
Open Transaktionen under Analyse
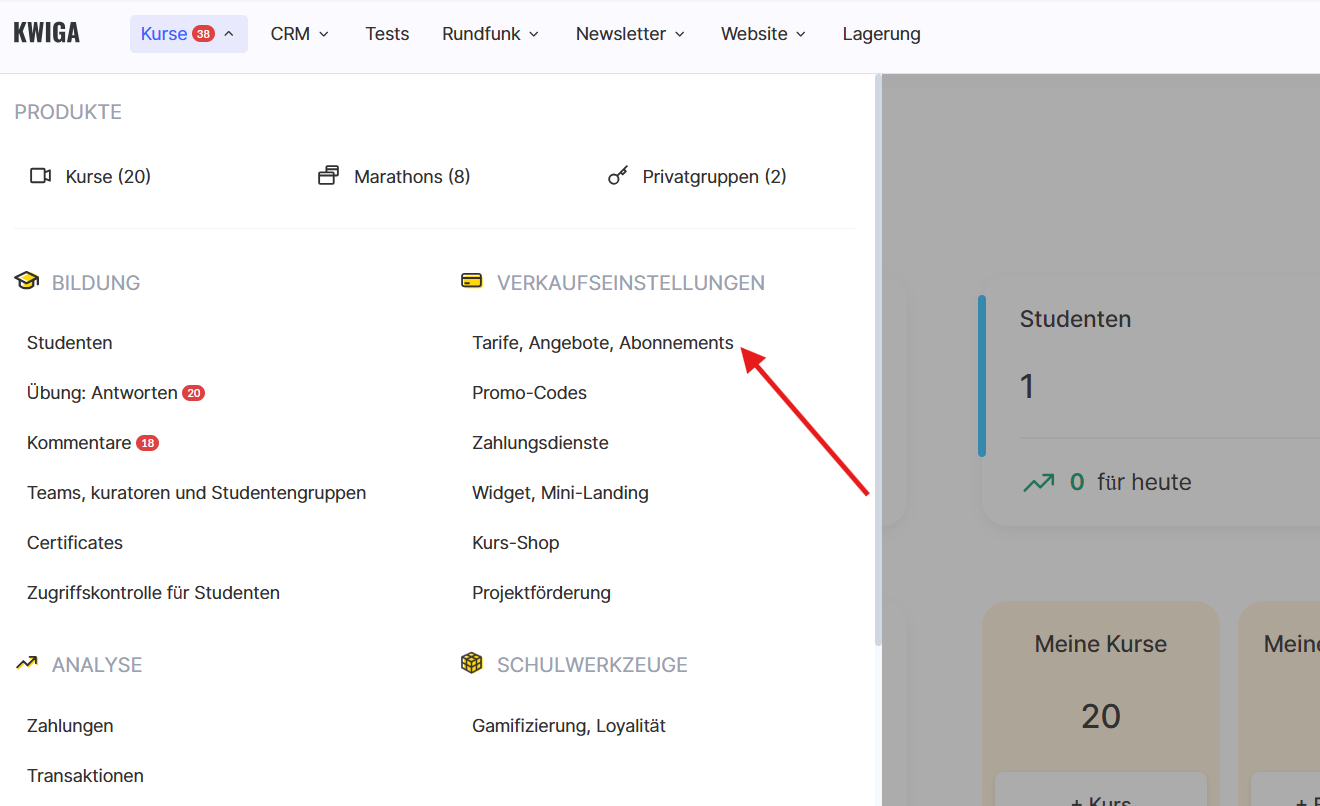(85, 776)
